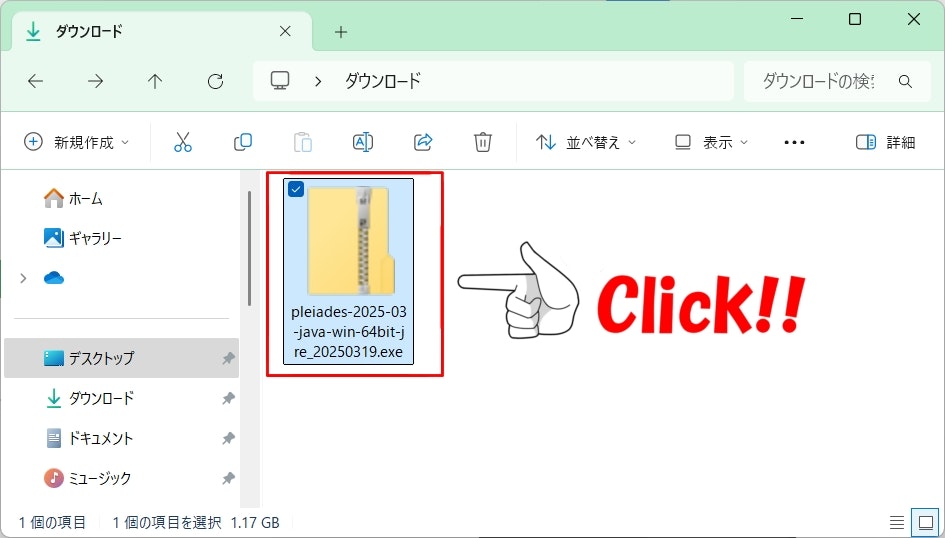Open ダウンロード in the sidebar
The width and height of the screenshot is (945, 538).
[89, 398]
